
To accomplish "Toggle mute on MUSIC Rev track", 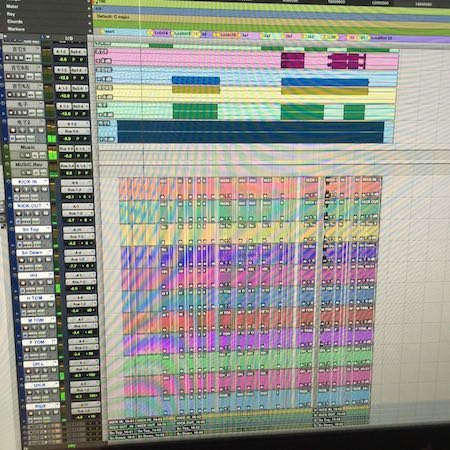I will point(29,172).
